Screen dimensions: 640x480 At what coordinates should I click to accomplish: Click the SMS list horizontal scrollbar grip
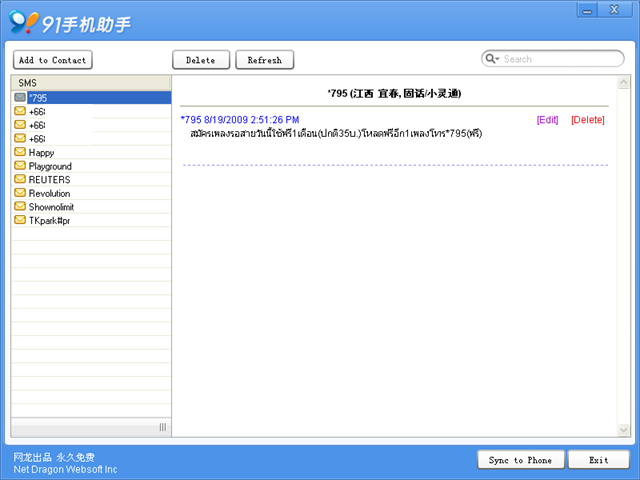163,427
